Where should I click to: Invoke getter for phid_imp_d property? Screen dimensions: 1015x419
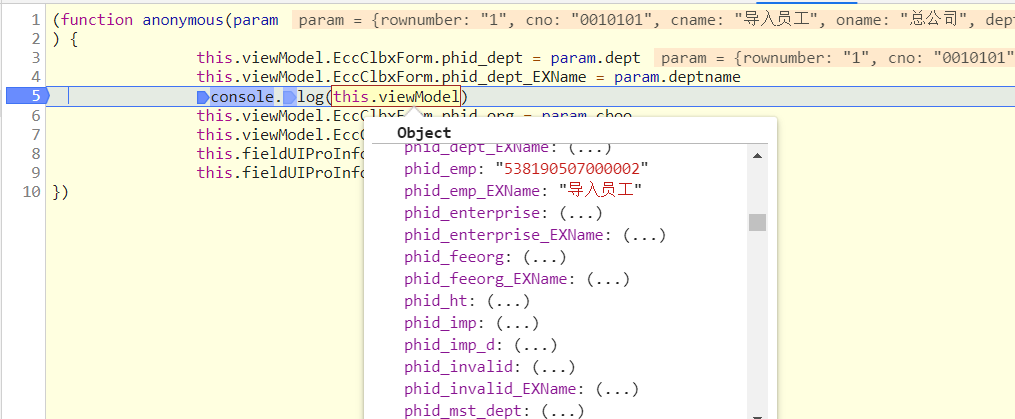coord(535,345)
